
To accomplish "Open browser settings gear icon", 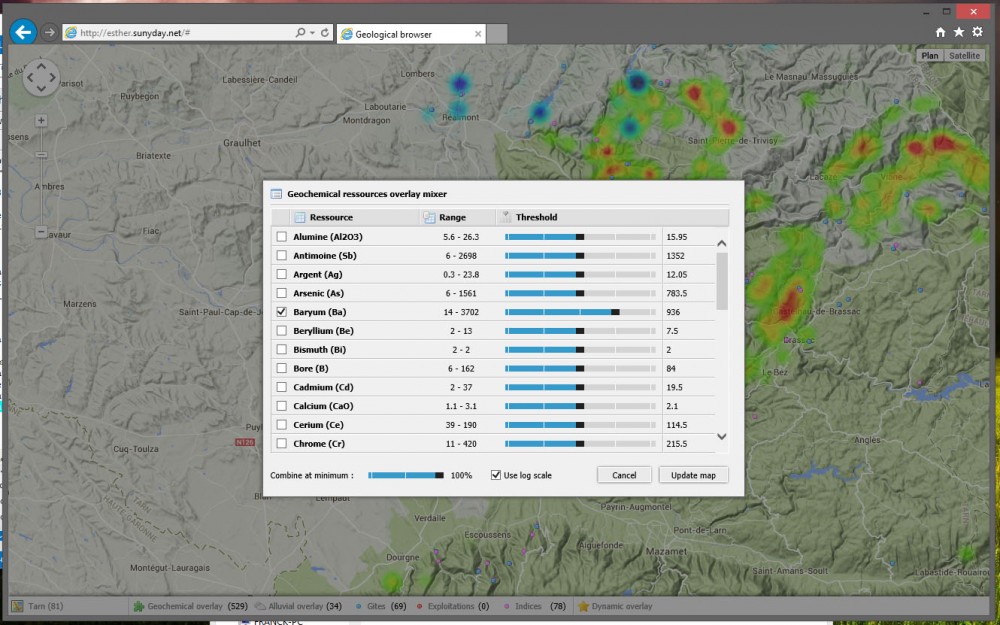I will 977,32.
